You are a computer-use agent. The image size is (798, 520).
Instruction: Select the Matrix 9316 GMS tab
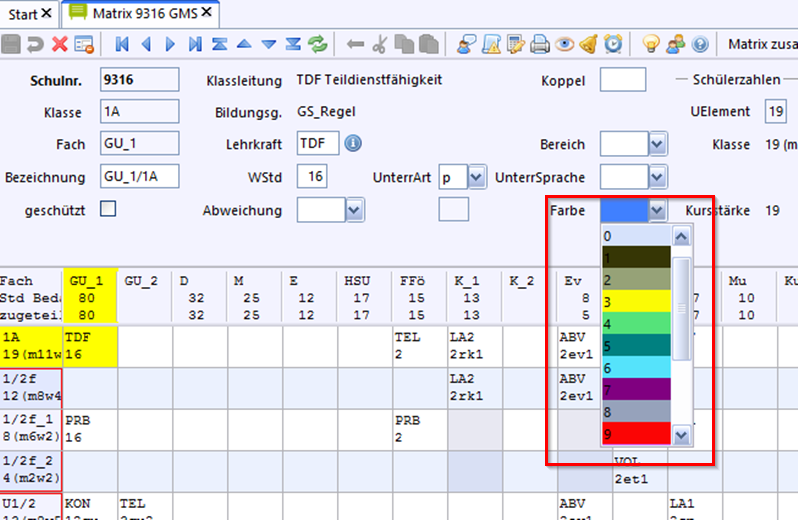coord(145,14)
